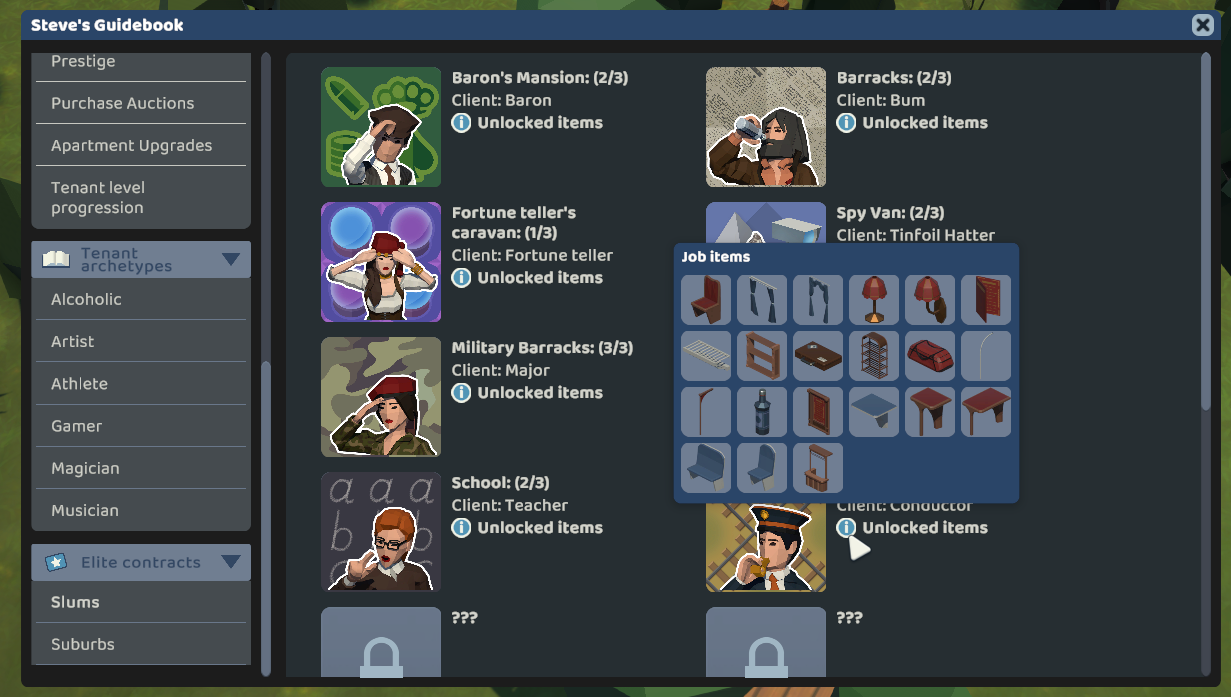
Task: Open Apartment Upgrades guide entry
Action: tap(141, 145)
